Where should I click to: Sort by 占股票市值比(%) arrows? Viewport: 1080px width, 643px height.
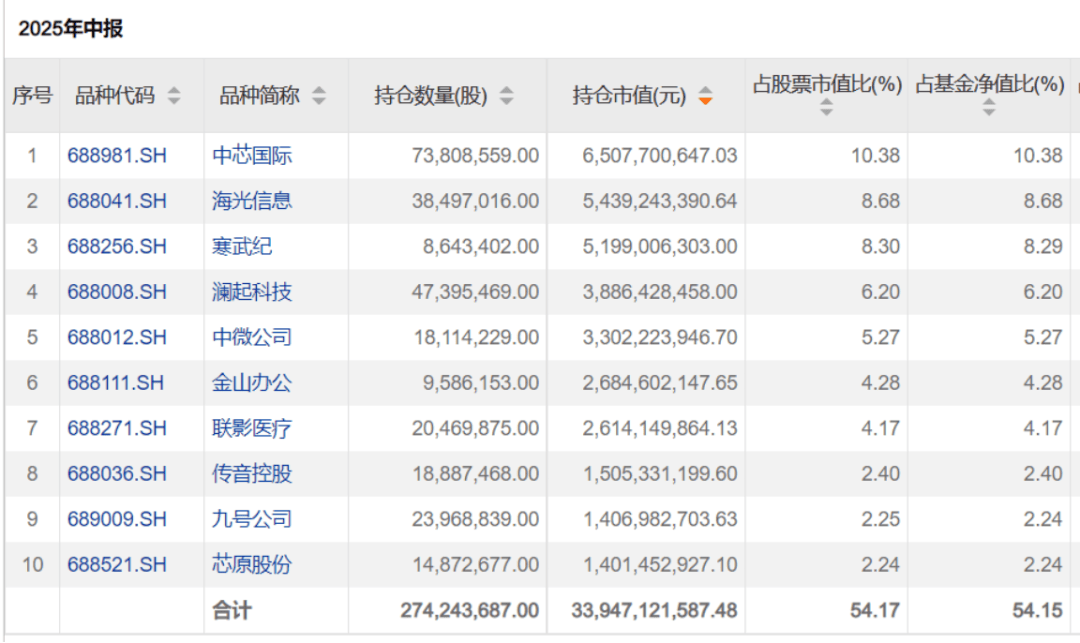coord(826,108)
